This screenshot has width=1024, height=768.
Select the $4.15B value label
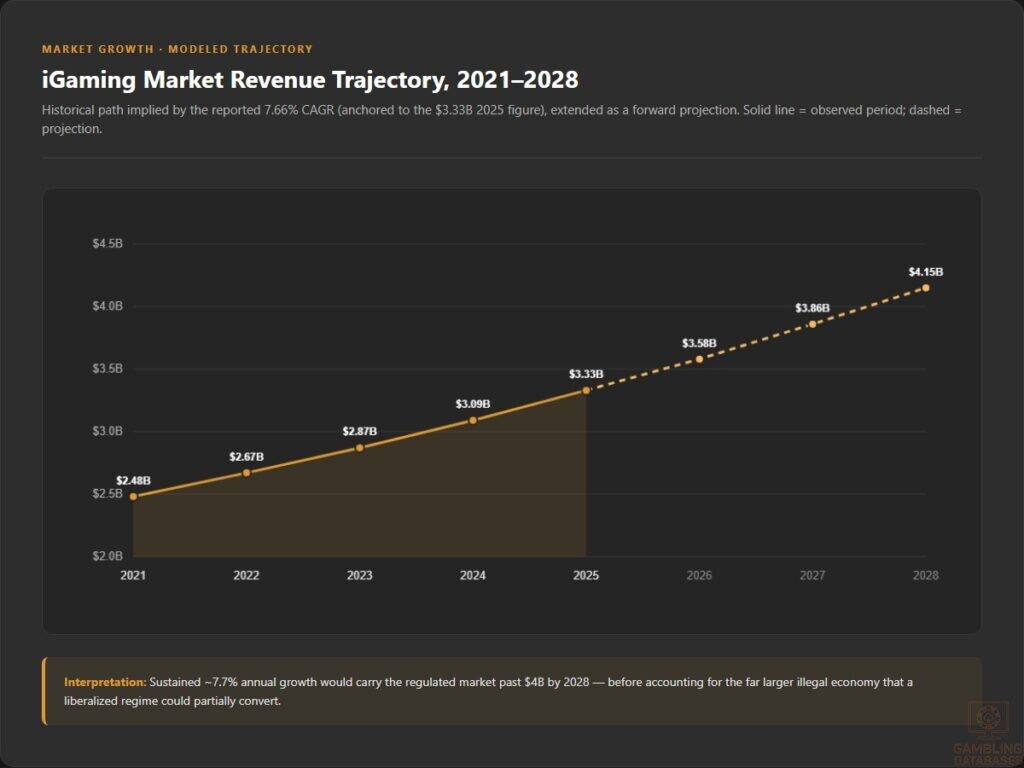click(925, 272)
